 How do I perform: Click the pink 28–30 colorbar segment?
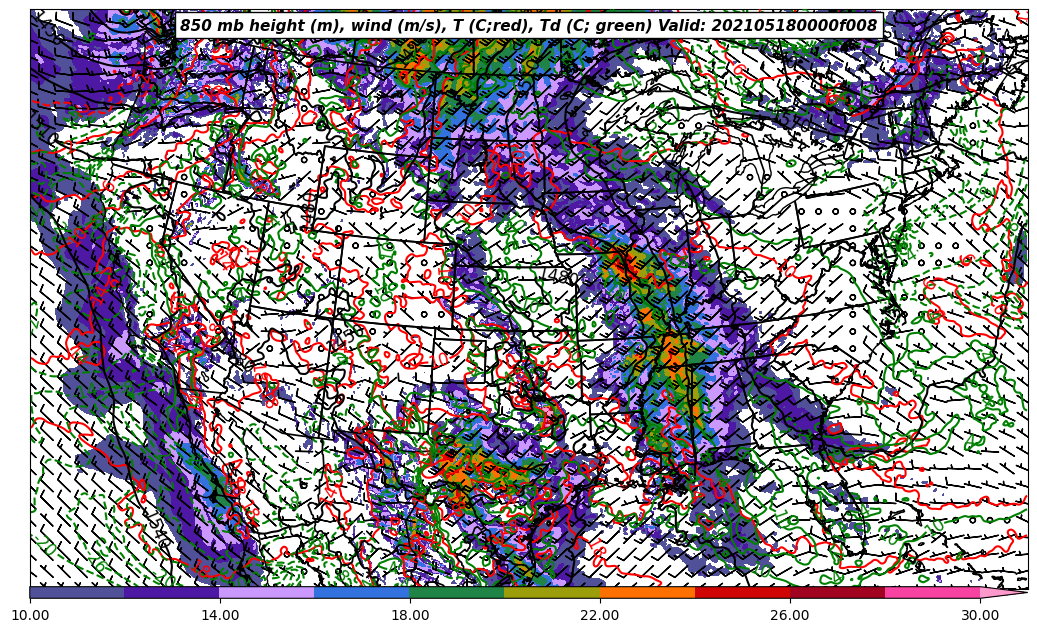tap(932, 592)
